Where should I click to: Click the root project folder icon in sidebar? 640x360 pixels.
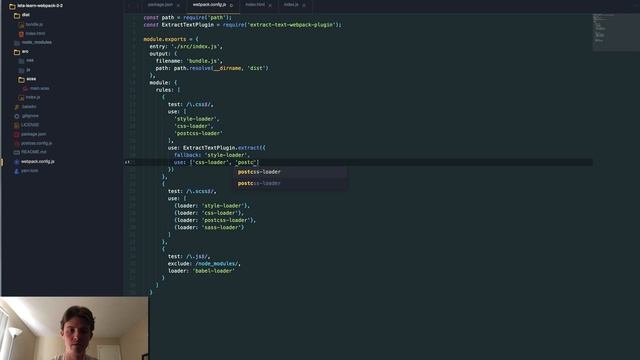(12, 6)
